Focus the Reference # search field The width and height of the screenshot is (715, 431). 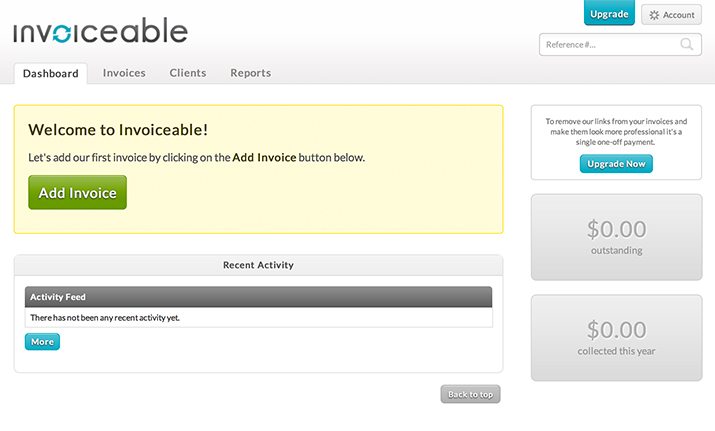tap(620, 44)
